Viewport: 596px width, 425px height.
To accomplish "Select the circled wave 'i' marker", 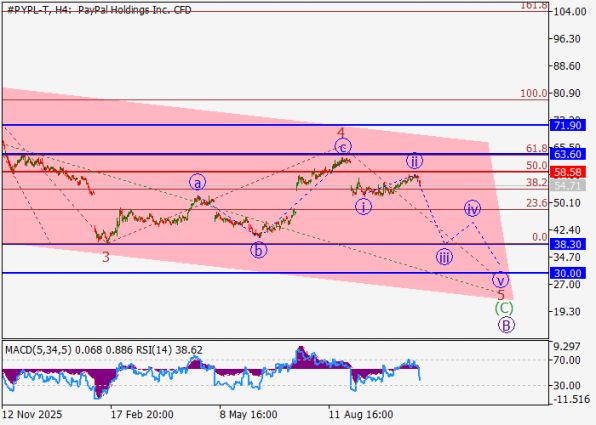I will (364, 207).
